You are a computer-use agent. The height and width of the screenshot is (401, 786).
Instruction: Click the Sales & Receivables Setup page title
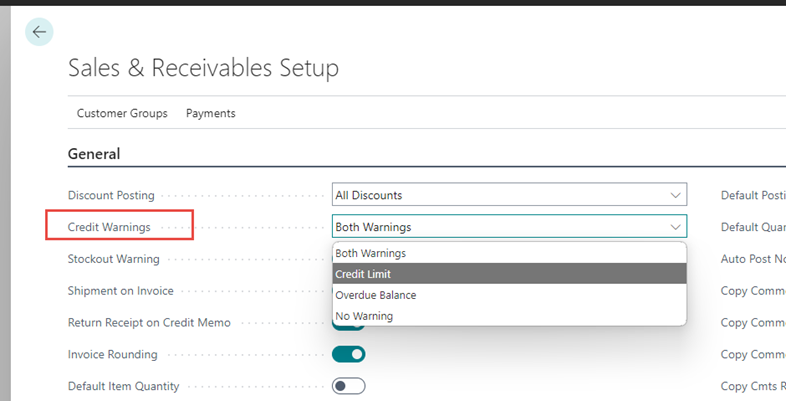[x=203, y=68]
